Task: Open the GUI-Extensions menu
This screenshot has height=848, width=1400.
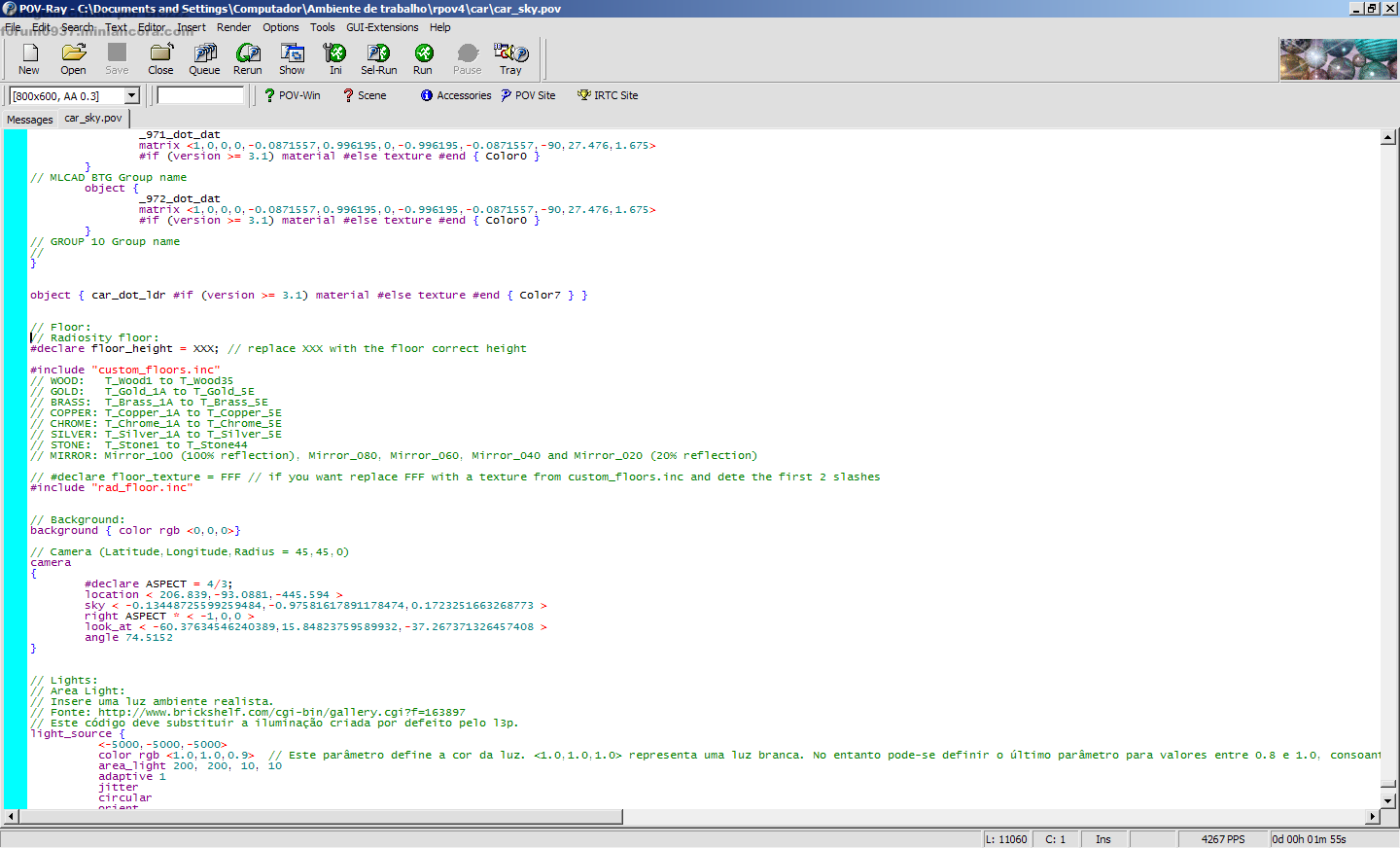Action: click(382, 27)
